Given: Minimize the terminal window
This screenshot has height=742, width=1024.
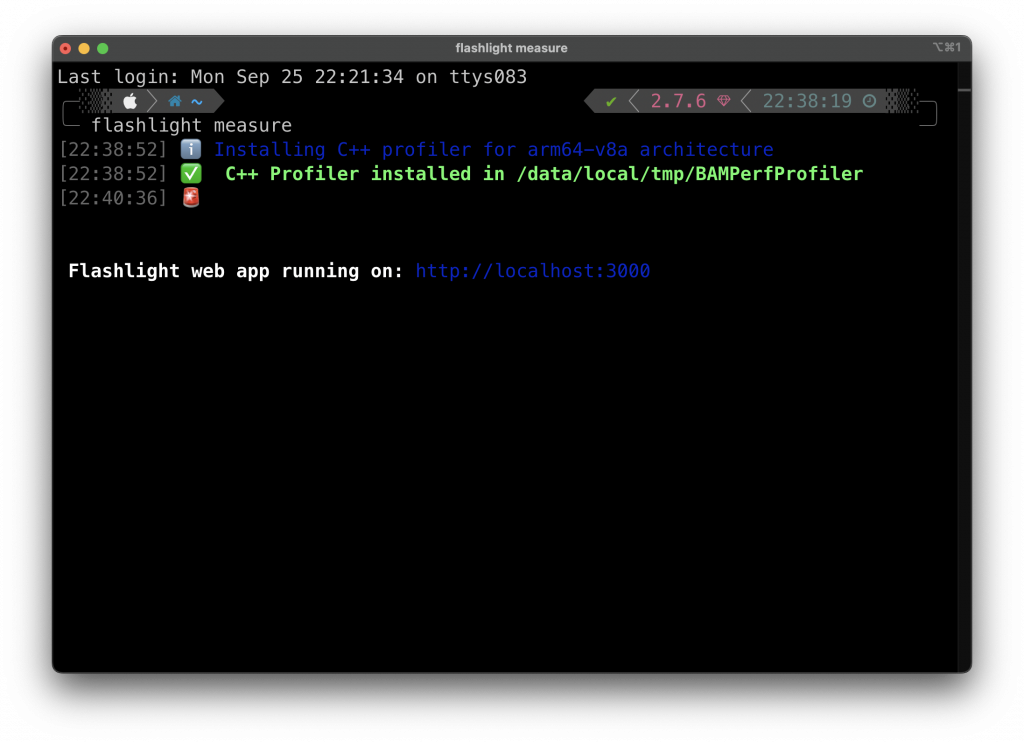Looking at the screenshot, I should [84, 48].
